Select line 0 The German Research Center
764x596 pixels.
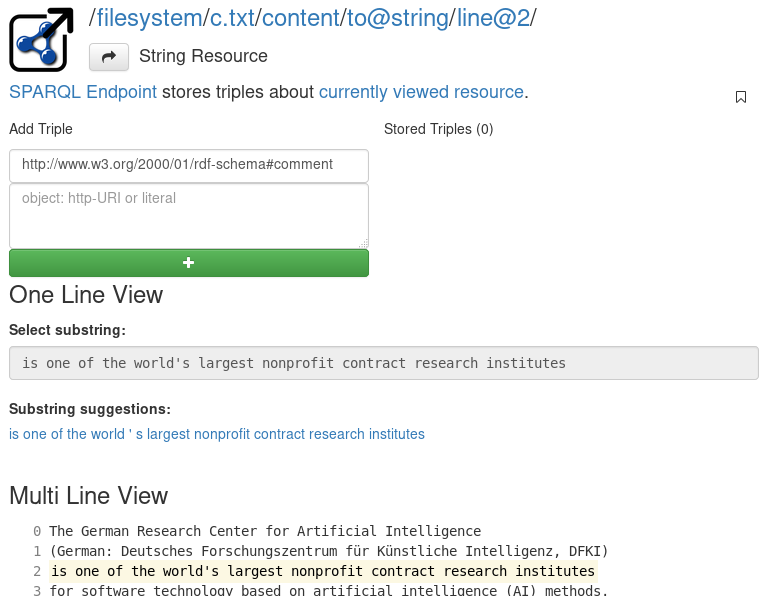pyautogui.click(x=265, y=531)
